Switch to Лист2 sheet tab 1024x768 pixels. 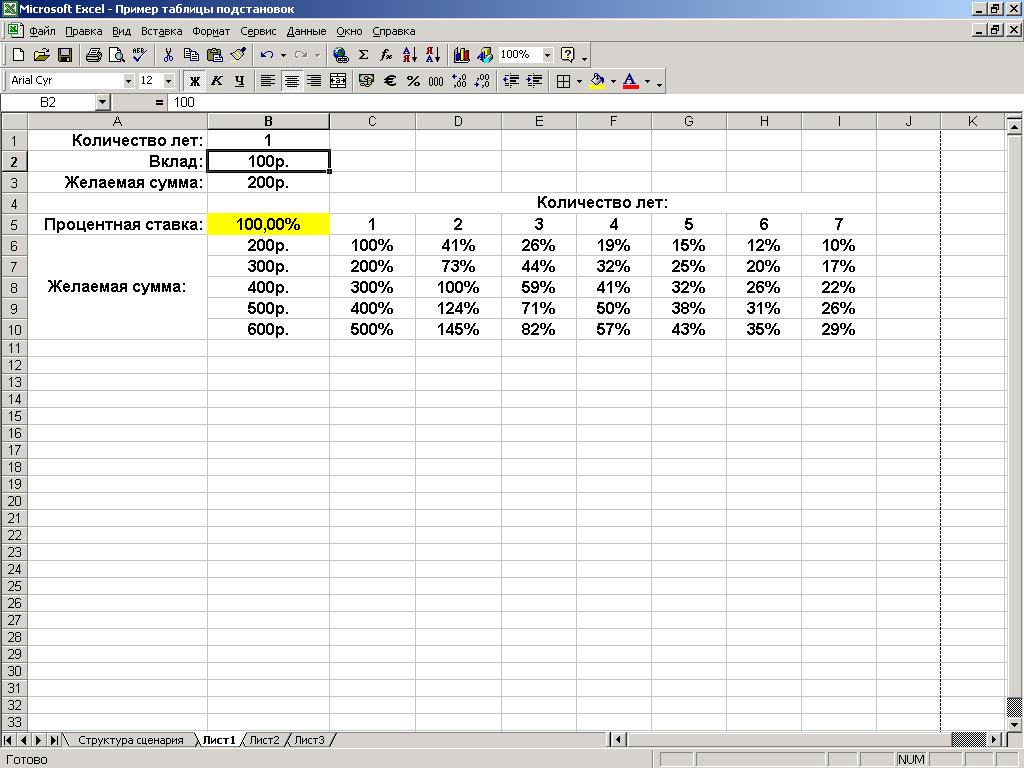264,740
